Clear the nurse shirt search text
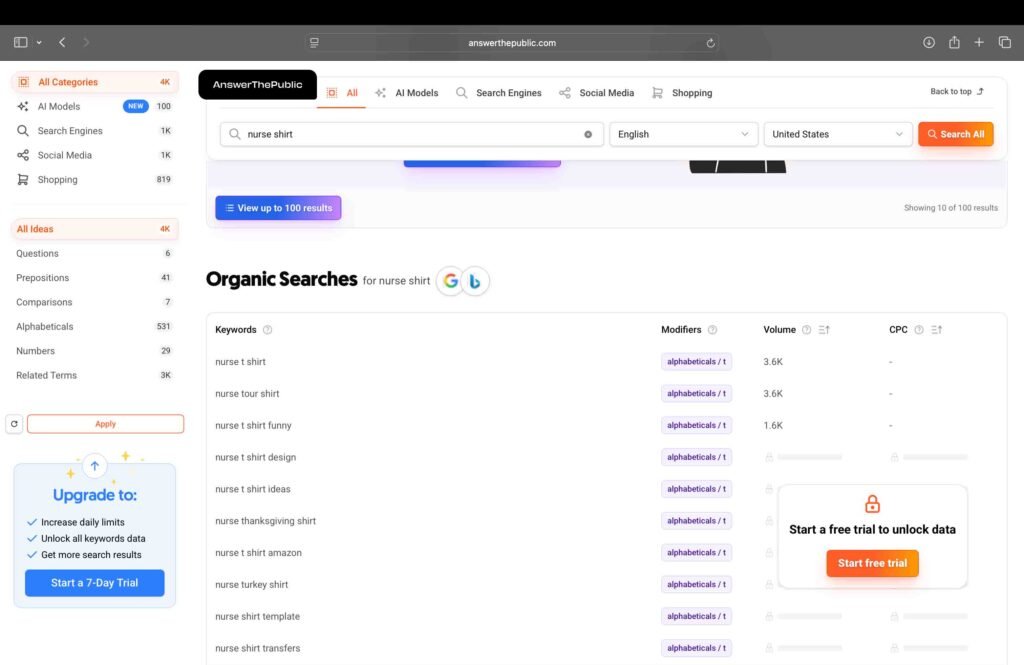The width and height of the screenshot is (1024, 665). tap(588, 134)
